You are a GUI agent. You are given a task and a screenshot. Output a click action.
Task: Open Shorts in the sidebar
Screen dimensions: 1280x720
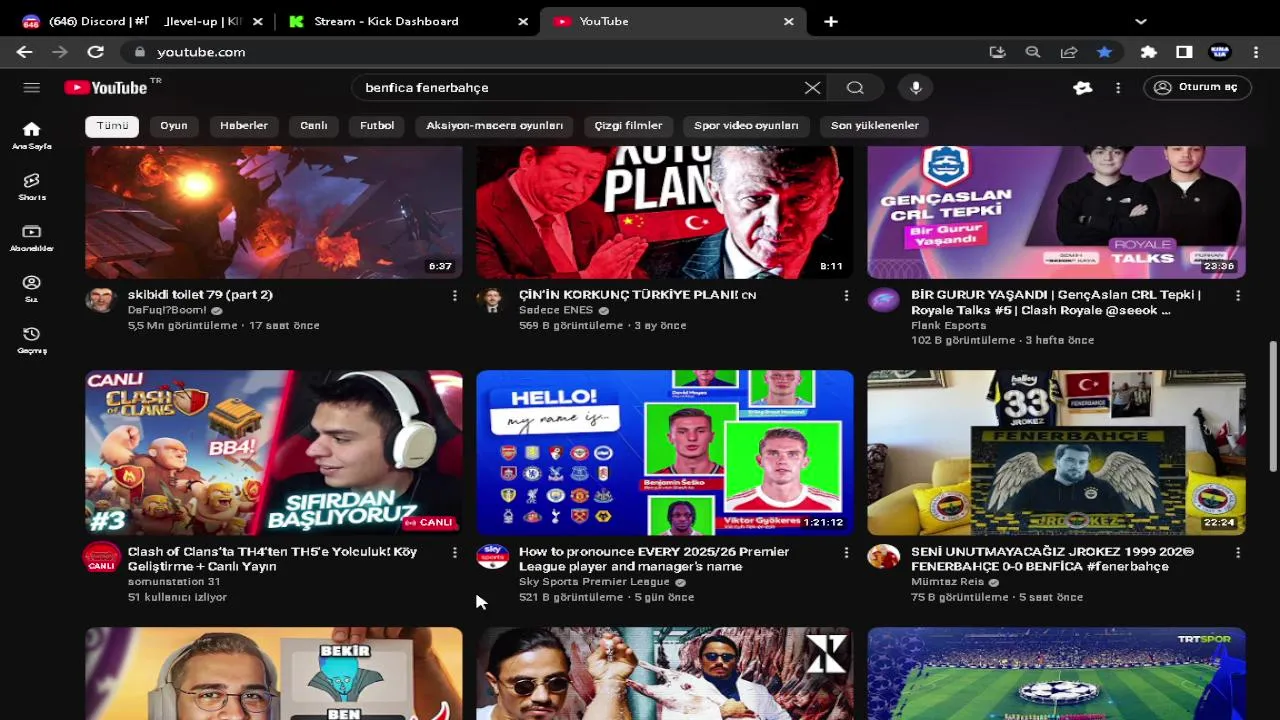click(x=32, y=186)
